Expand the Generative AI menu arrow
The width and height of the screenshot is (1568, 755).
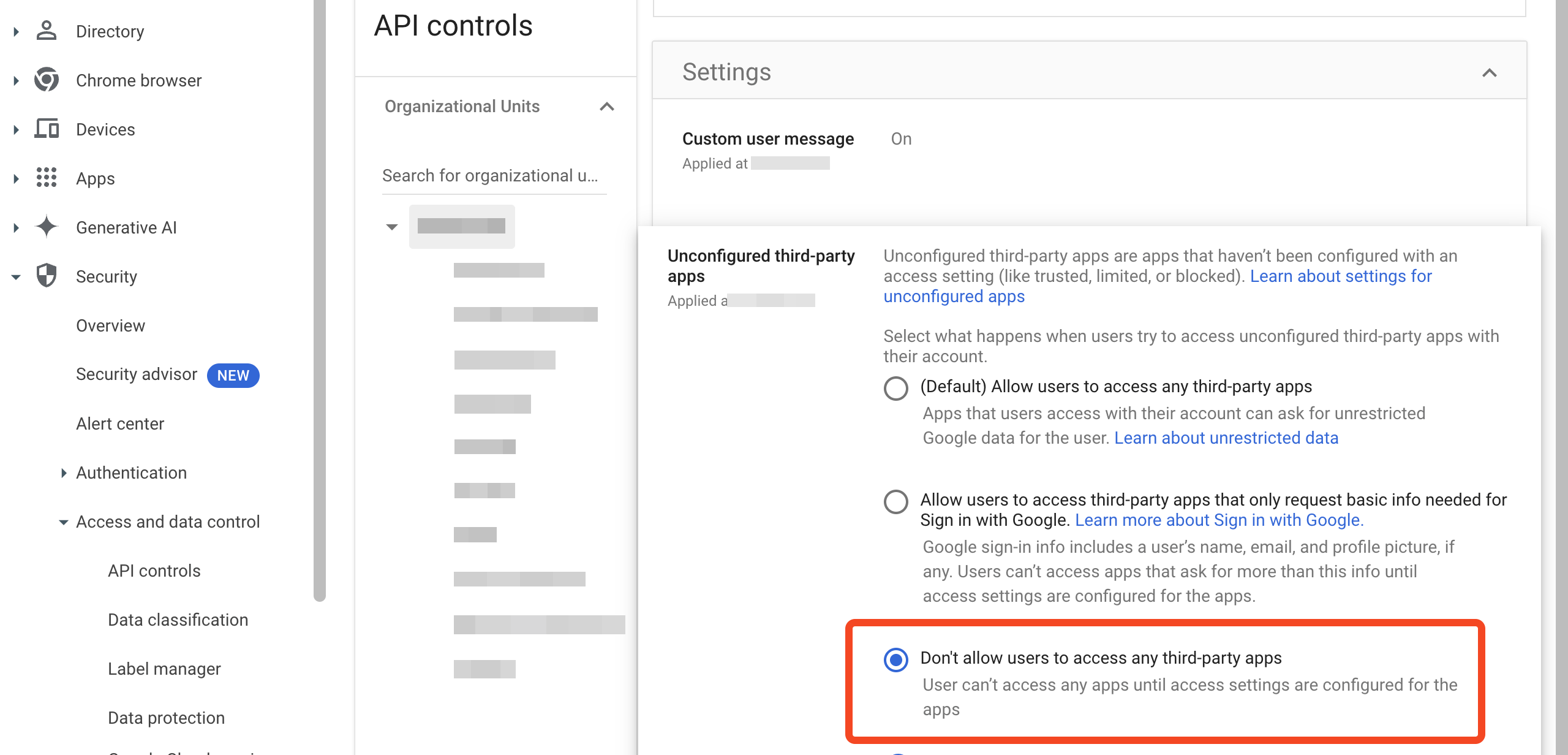click(x=16, y=227)
